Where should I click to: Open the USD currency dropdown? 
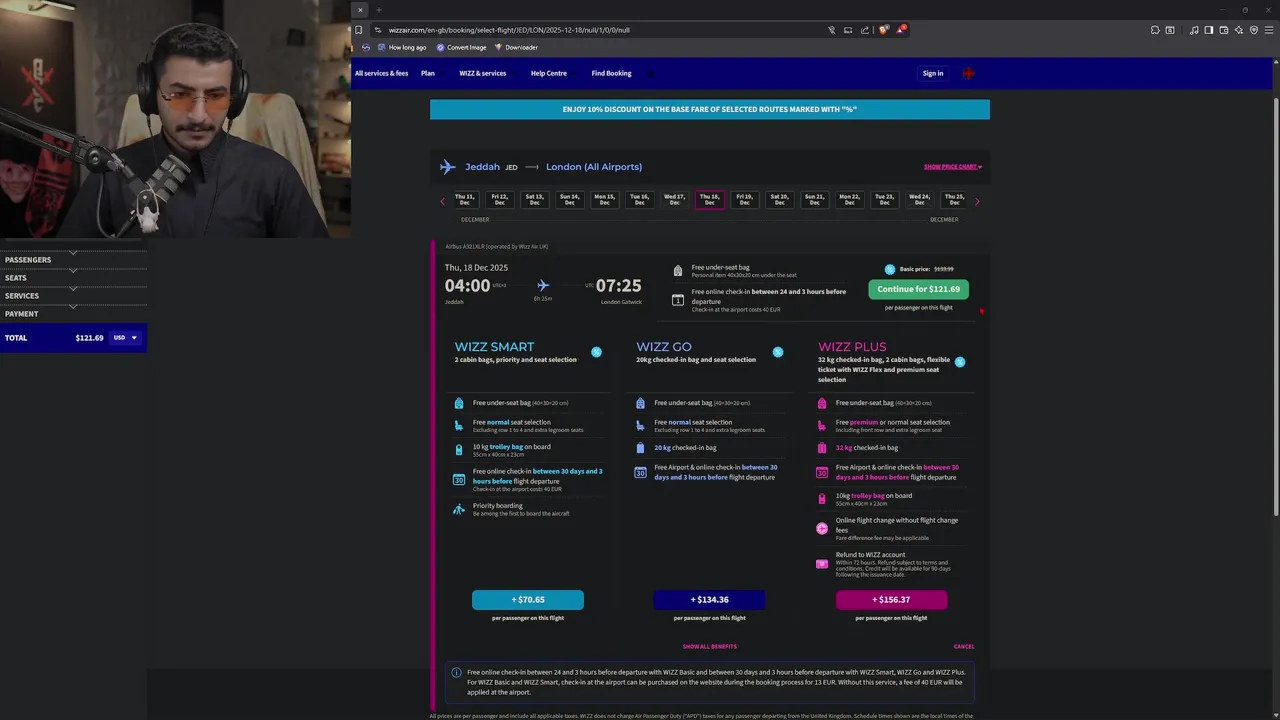[x=125, y=338]
